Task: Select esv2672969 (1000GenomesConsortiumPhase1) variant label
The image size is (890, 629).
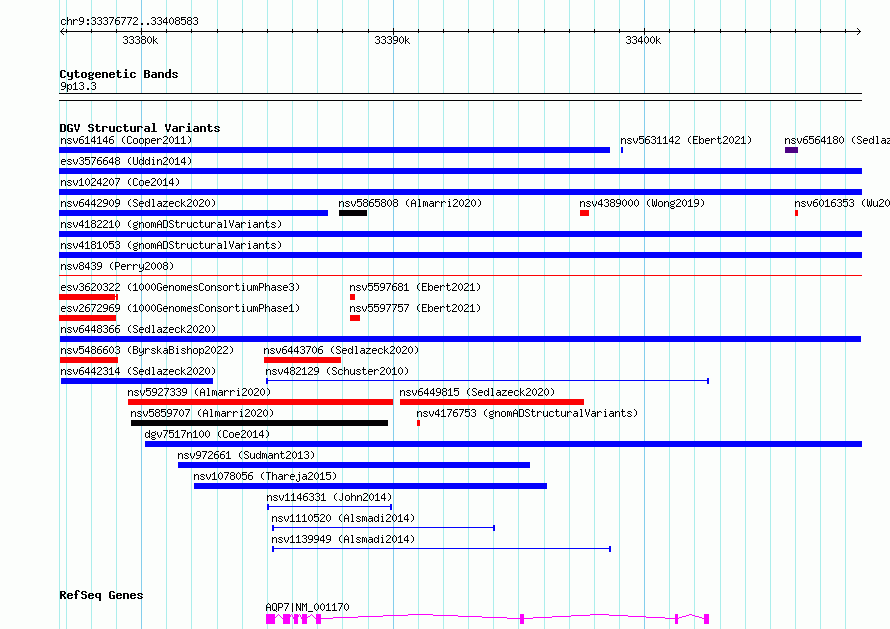Action: click(180, 308)
